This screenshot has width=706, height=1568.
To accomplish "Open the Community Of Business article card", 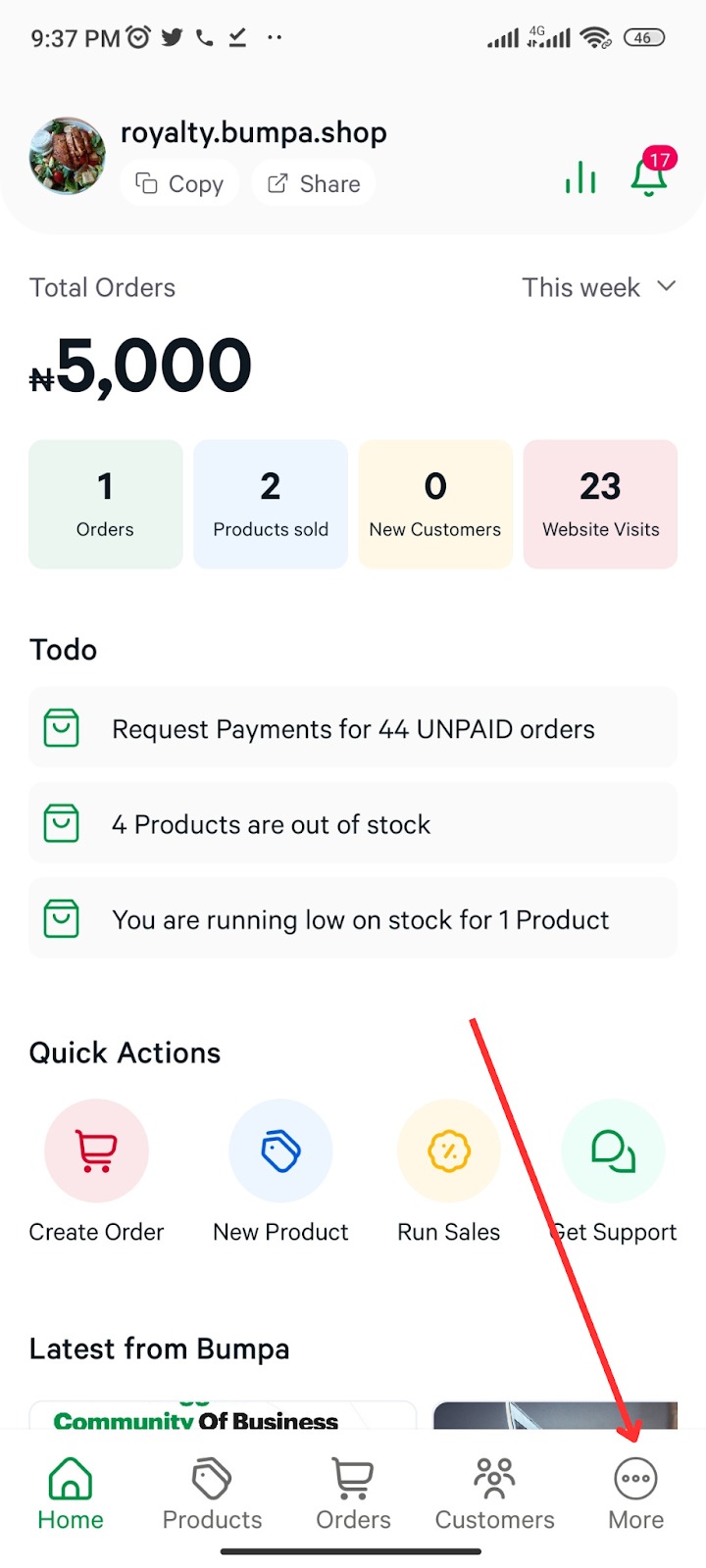I will coord(223,1415).
